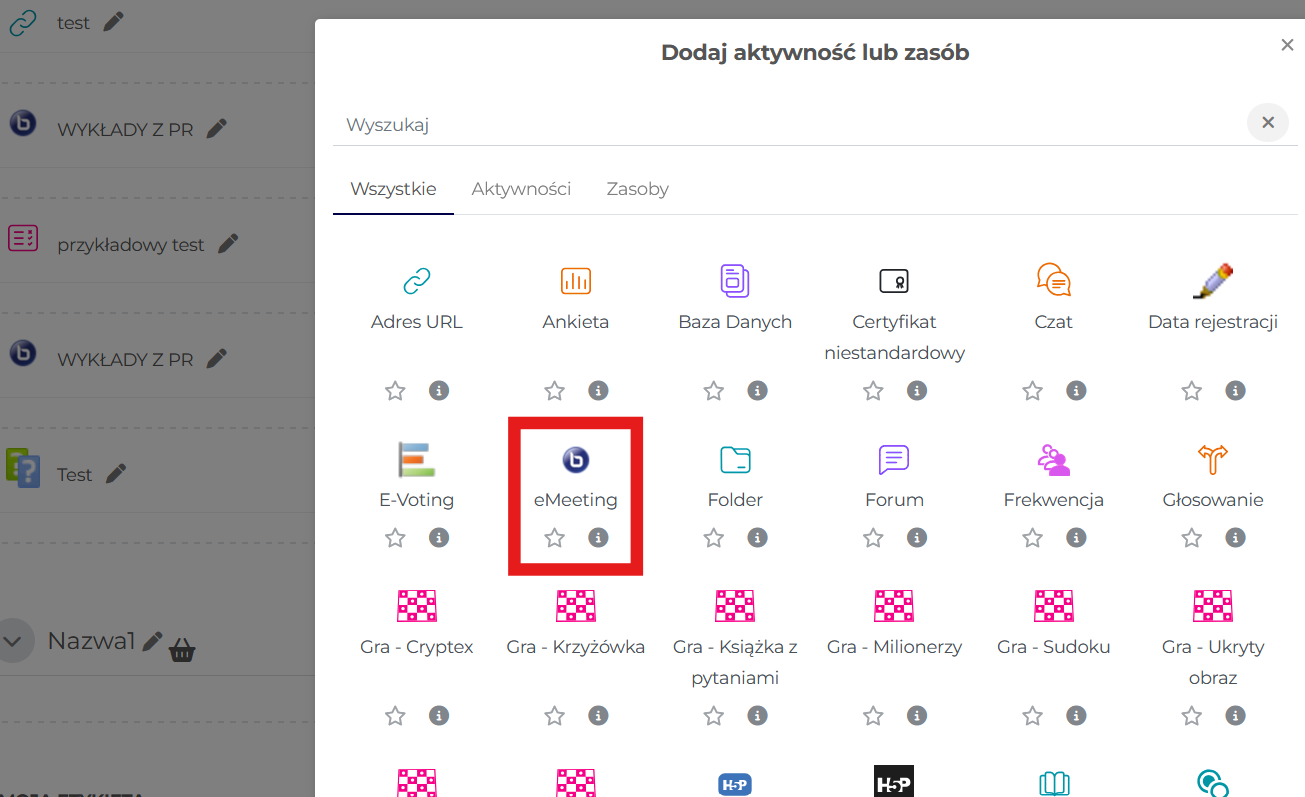Select the Frekwencja attendance icon

click(1053, 460)
